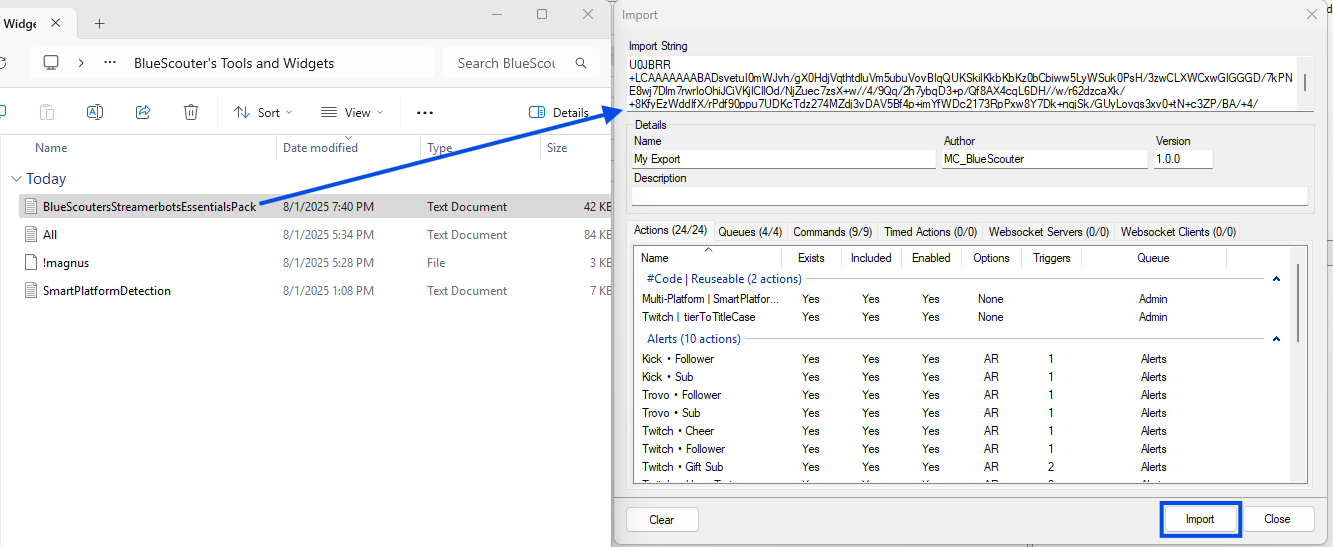Viewport: 1333px width, 547px height.
Task: Switch to the Commands (9/9) tab
Action: 833,231
